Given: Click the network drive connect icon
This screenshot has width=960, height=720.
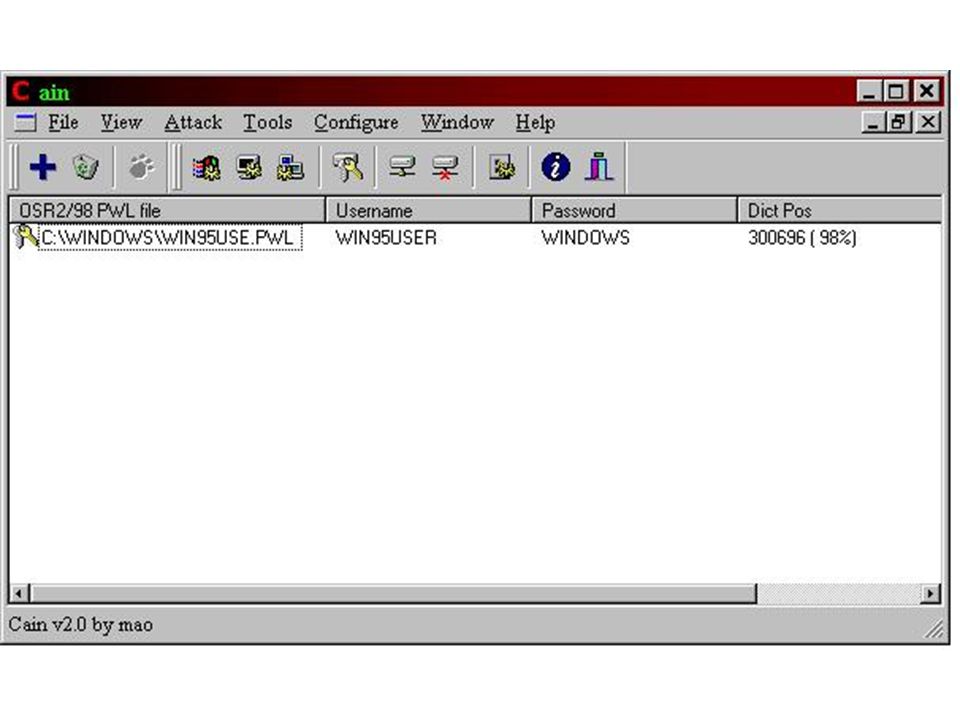Looking at the screenshot, I should [x=402, y=167].
